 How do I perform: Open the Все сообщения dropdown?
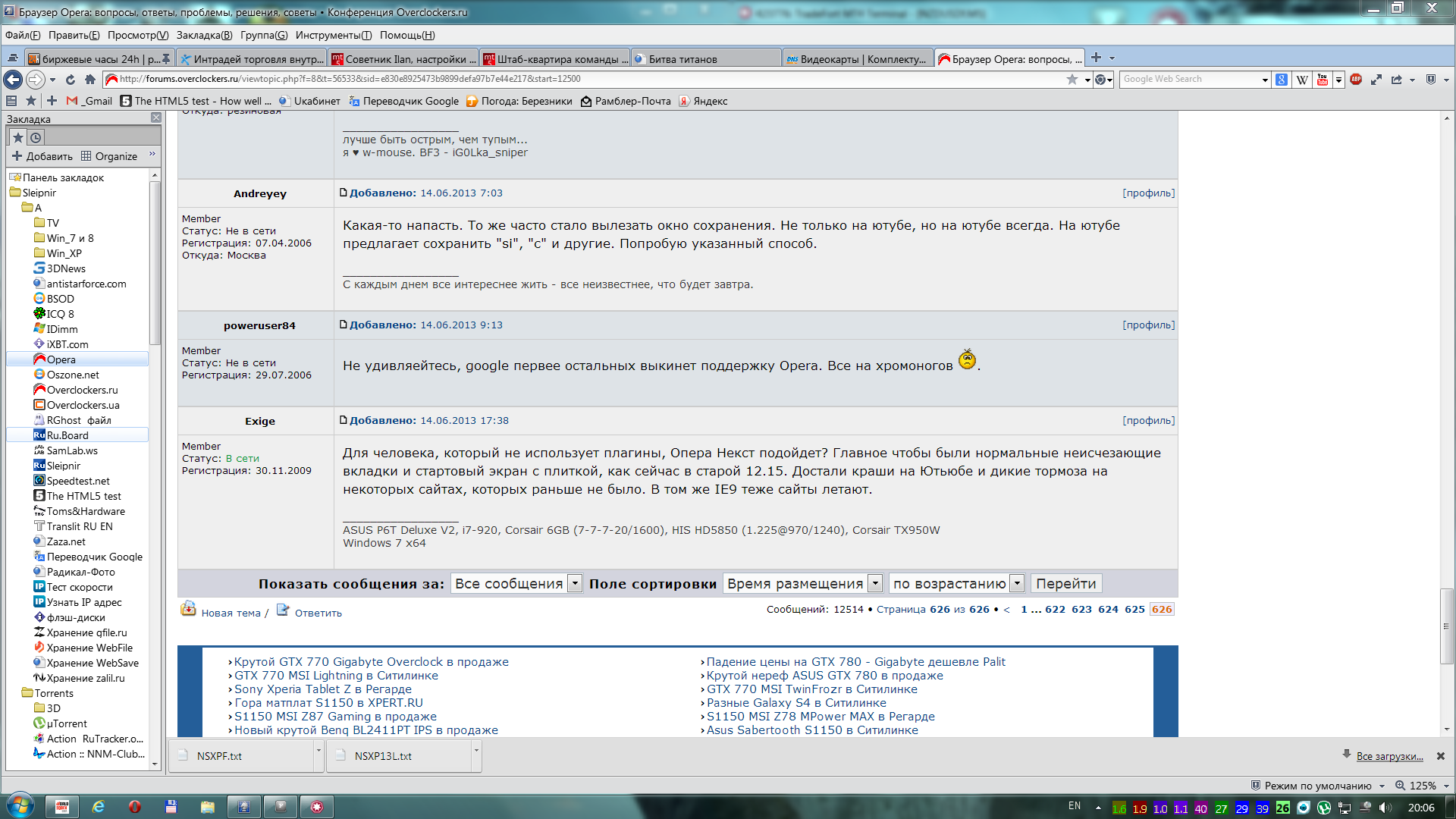pos(517,583)
